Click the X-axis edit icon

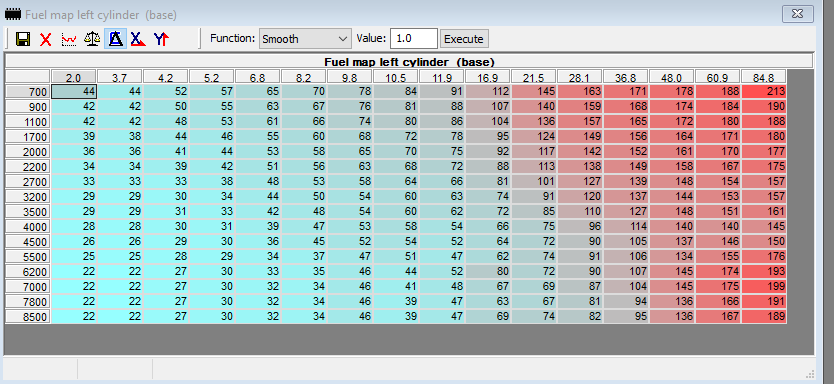(x=138, y=39)
